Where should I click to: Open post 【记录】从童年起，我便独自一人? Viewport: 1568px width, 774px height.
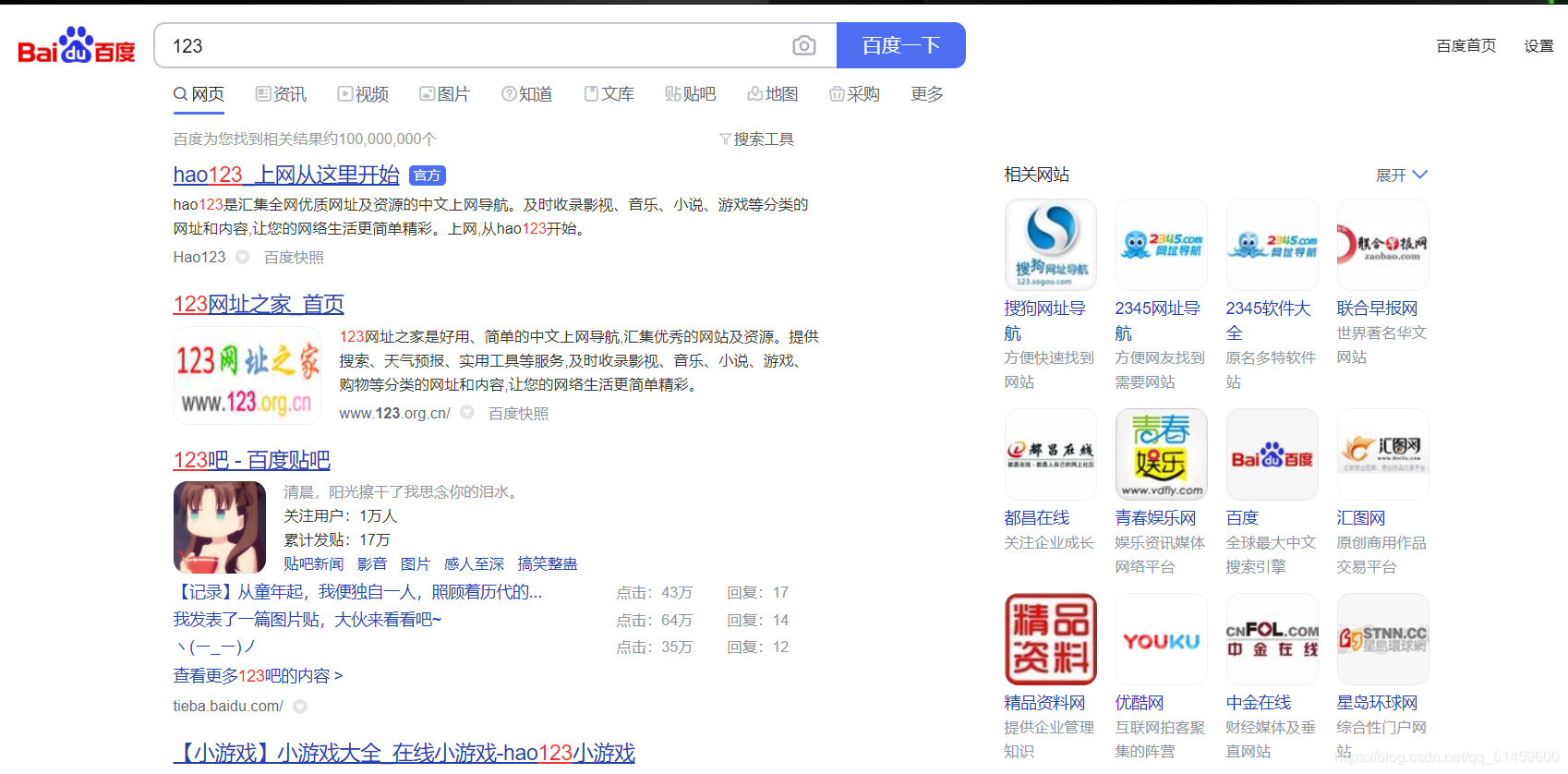(357, 592)
